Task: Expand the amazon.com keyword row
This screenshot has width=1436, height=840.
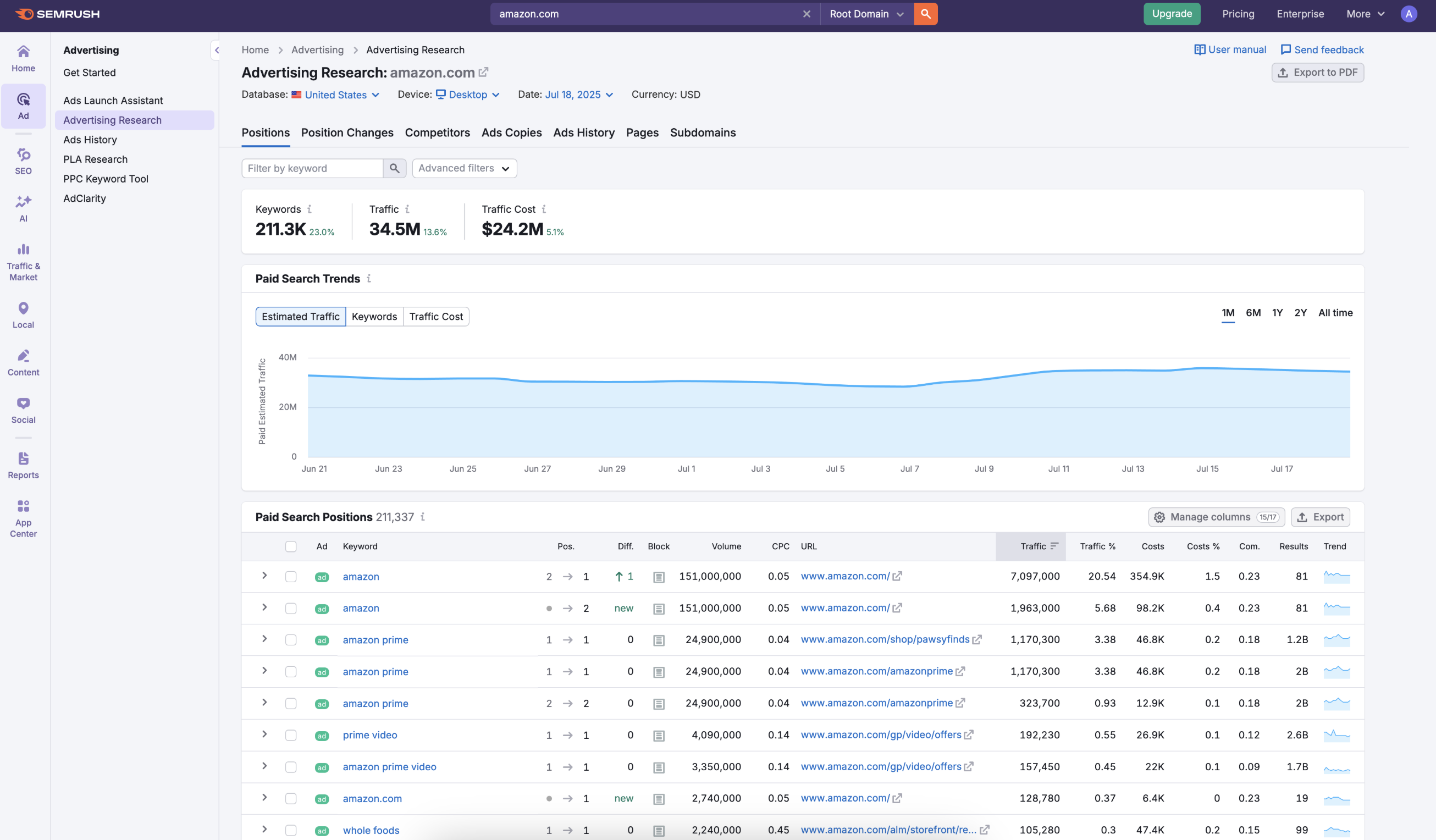Action: (x=264, y=798)
